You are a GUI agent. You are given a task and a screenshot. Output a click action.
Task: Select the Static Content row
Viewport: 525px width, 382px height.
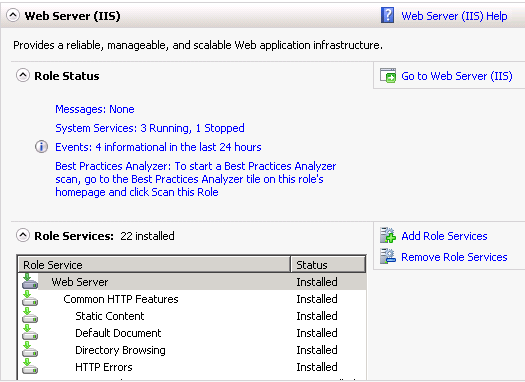point(192,316)
